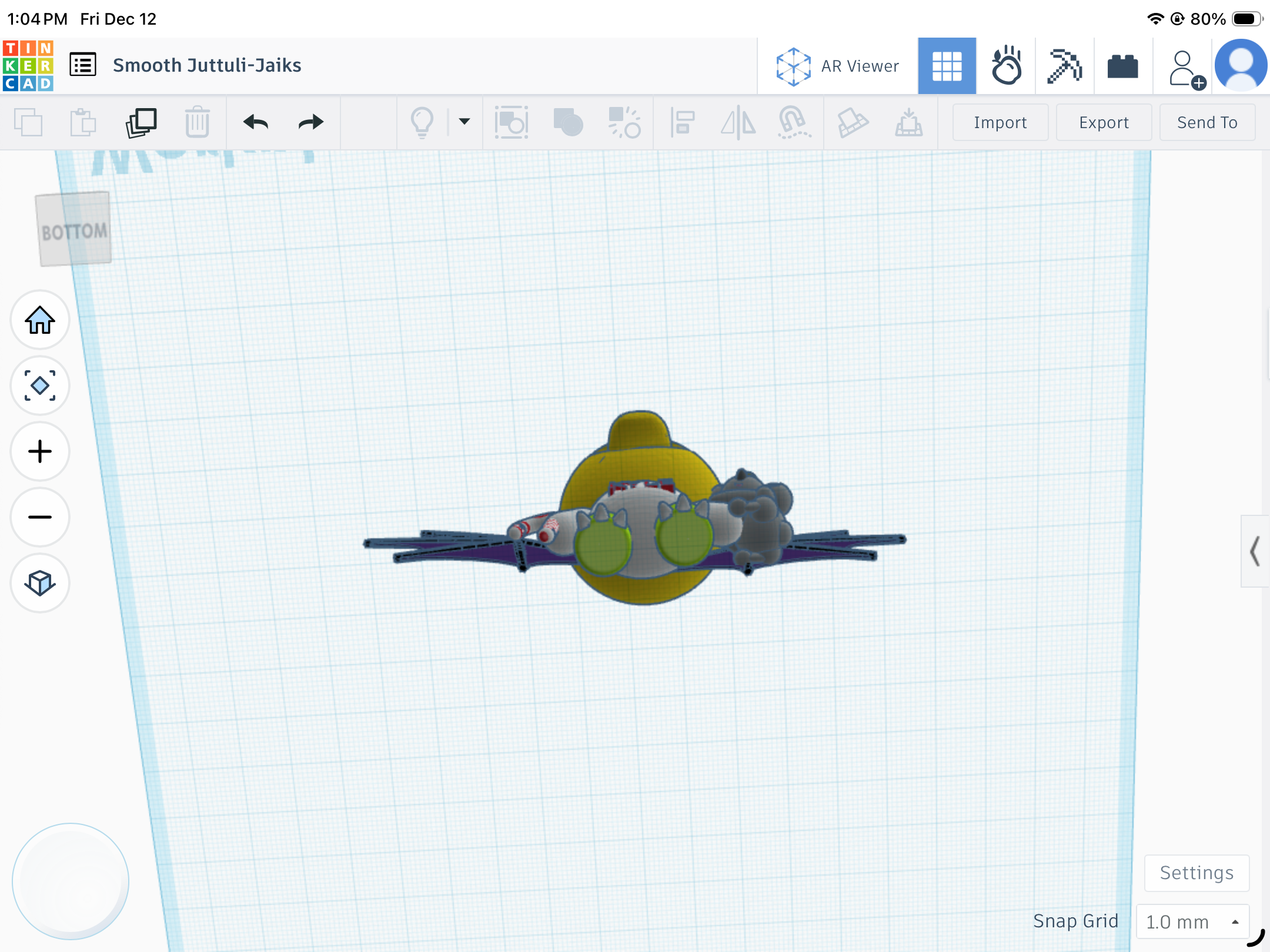The image size is (1270, 952).
Task: Click the Mirror tool icon
Action: click(738, 122)
